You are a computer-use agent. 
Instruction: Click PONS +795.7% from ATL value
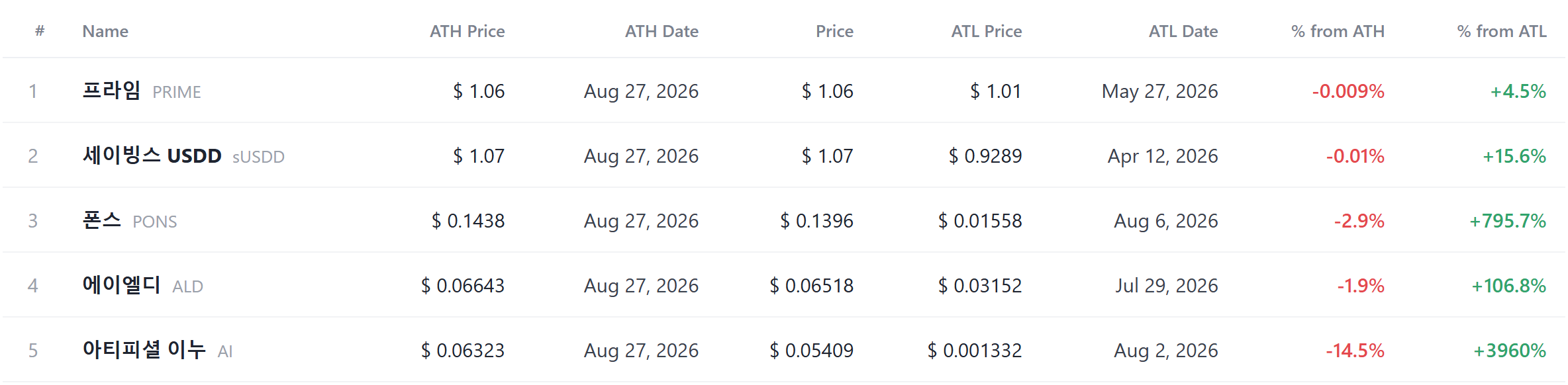(1508, 221)
